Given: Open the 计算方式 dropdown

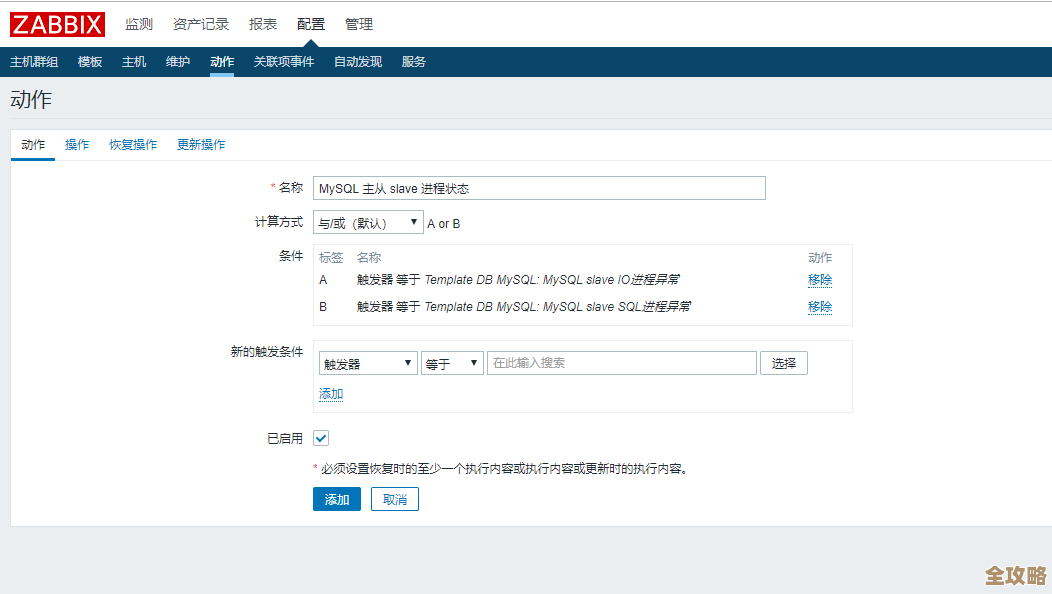Looking at the screenshot, I should point(367,222).
